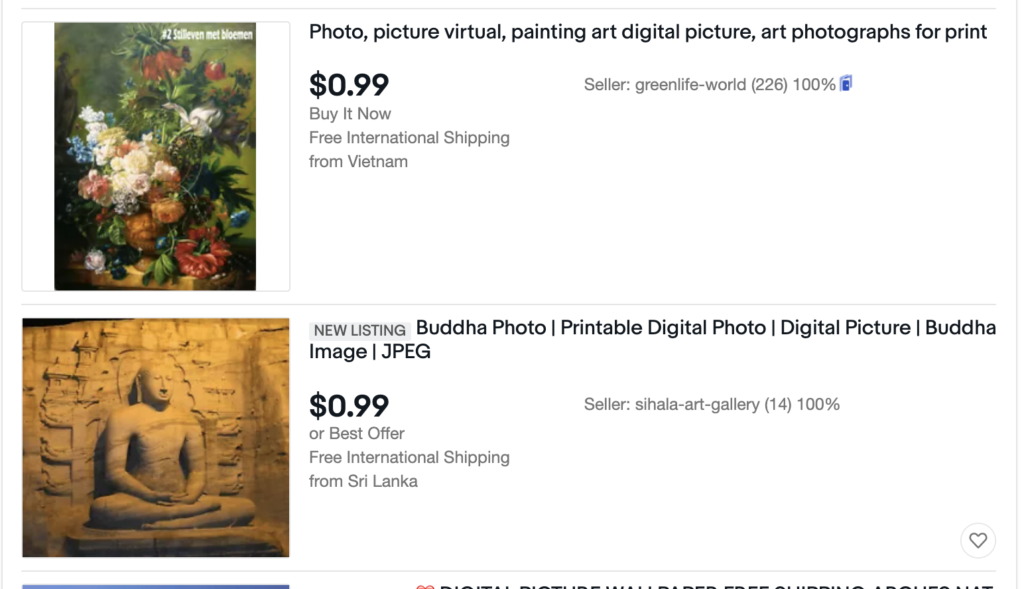Click seller name sihala-art-gallery
The image size is (1024, 589).
(x=697, y=405)
